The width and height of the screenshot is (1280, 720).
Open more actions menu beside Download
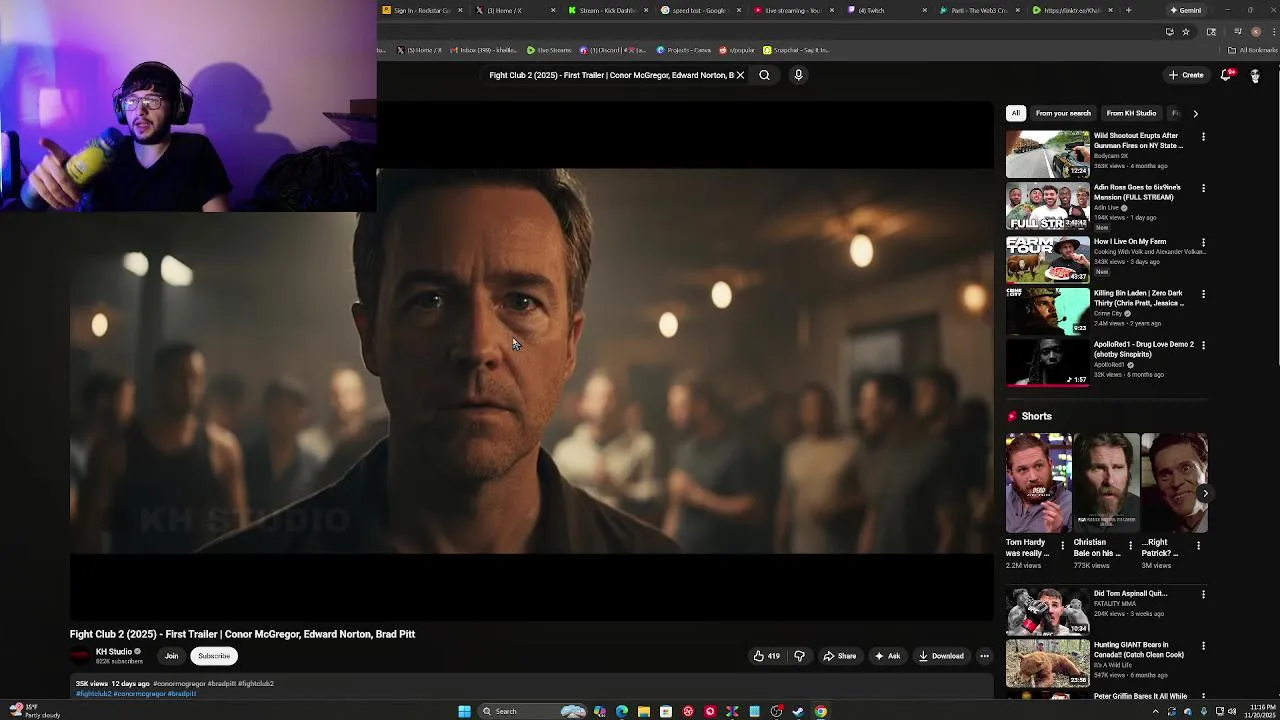[x=984, y=656]
